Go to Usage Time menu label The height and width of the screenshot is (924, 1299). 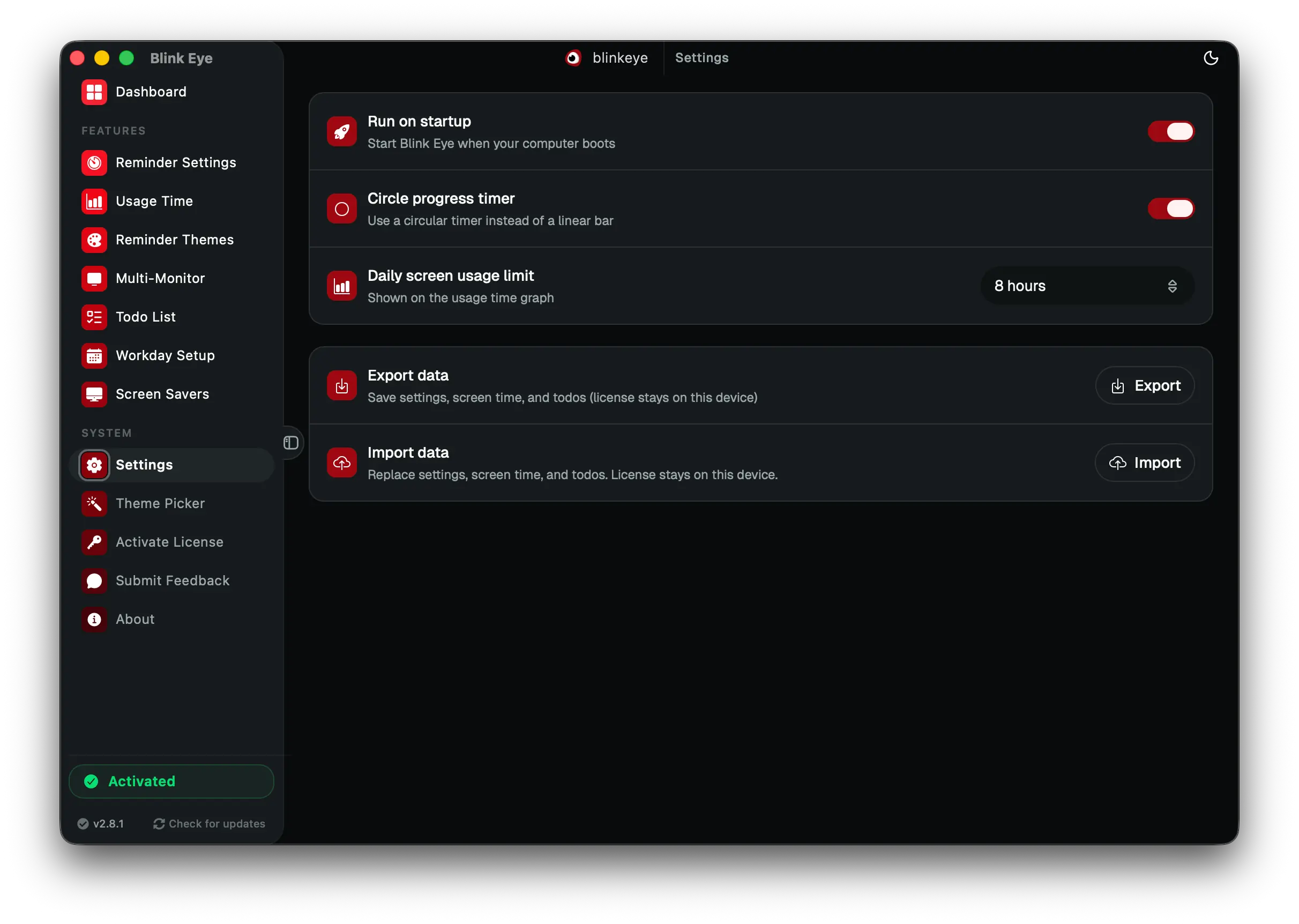155,202
